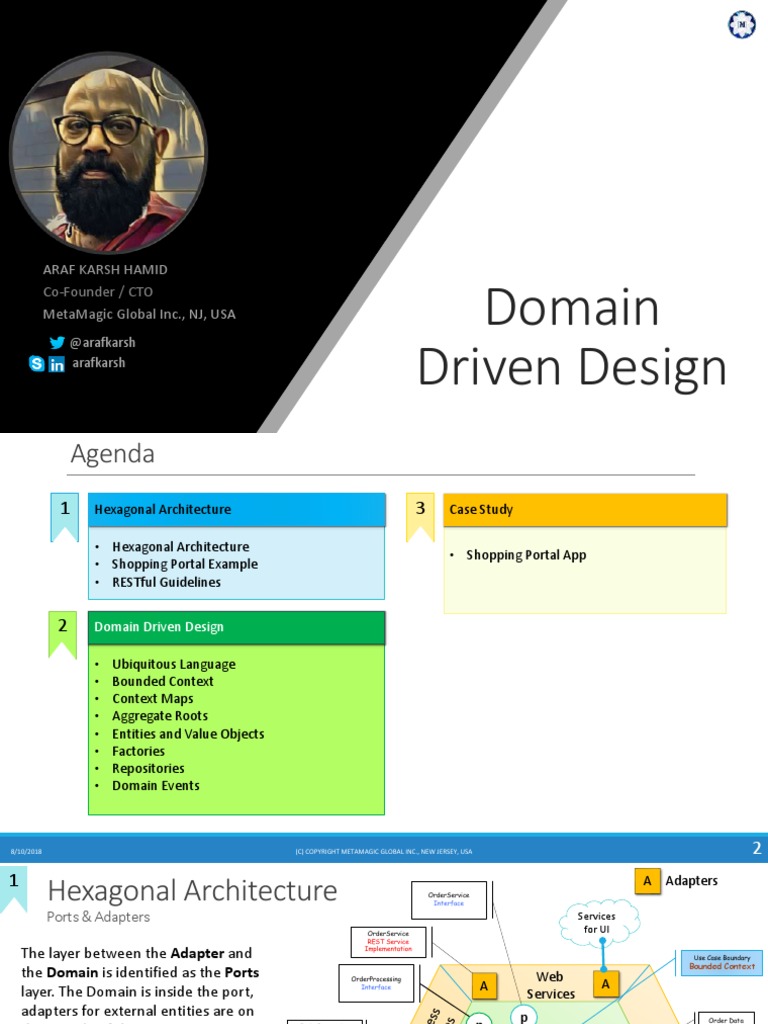
Task: Click the Ubiquitous Language bullet
Action: tap(174, 664)
